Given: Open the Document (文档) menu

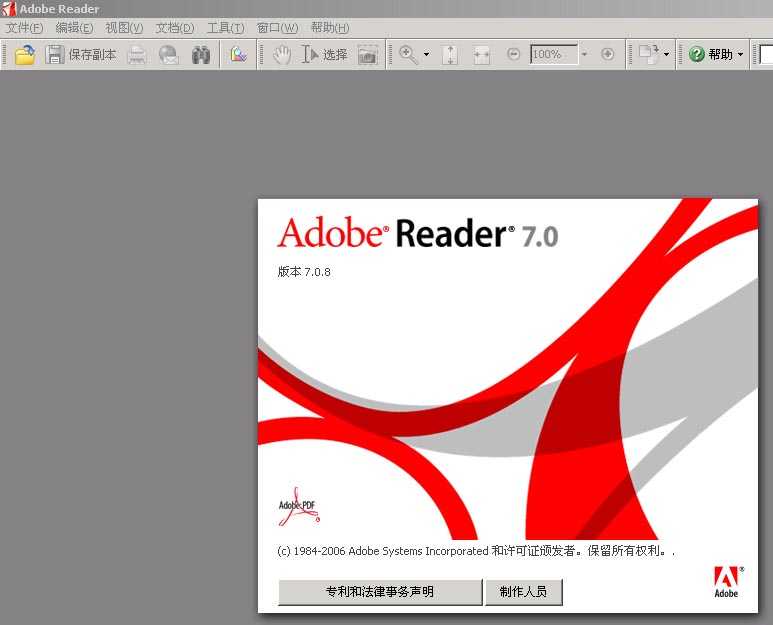Looking at the screenshot, I should click(175, 28).
